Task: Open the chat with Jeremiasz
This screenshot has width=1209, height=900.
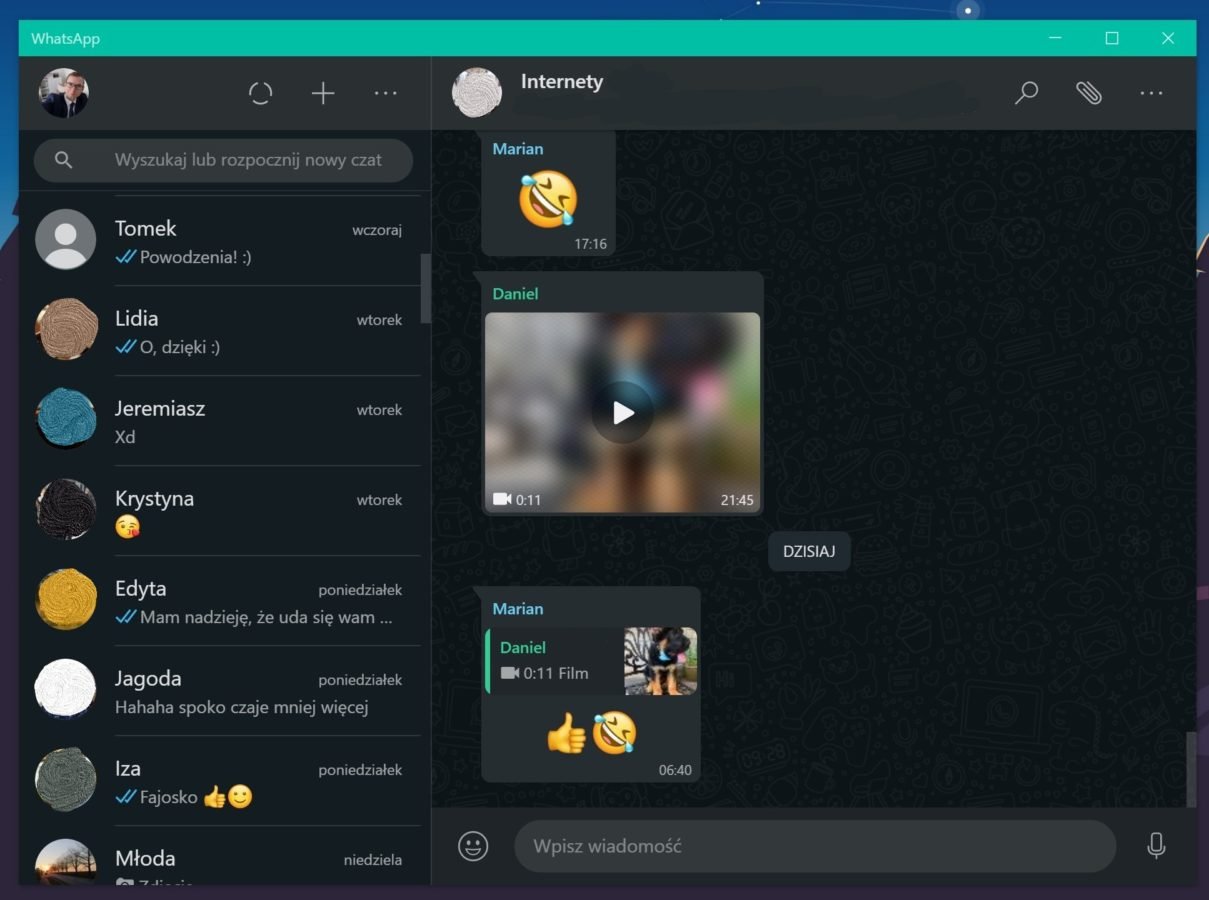Action: pos(225,421)
